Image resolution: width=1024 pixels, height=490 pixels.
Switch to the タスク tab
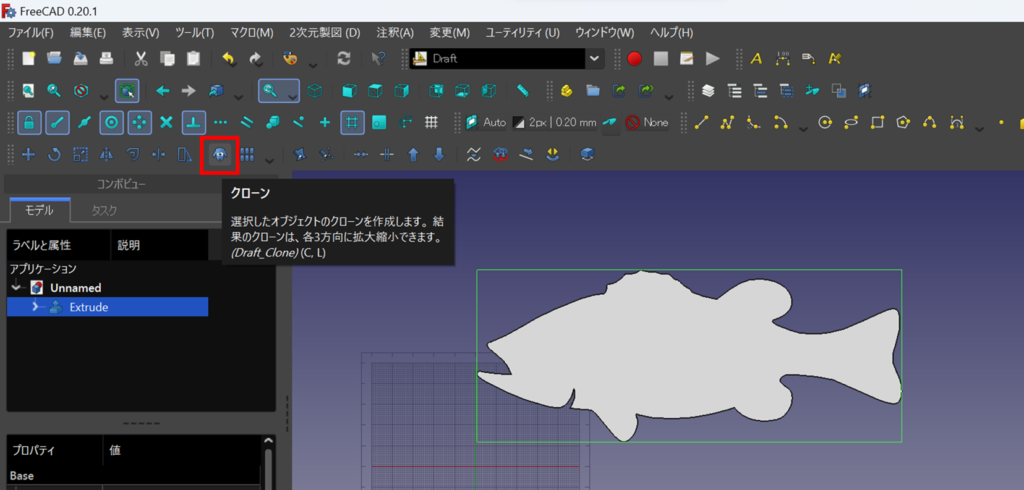coord(104,210)
